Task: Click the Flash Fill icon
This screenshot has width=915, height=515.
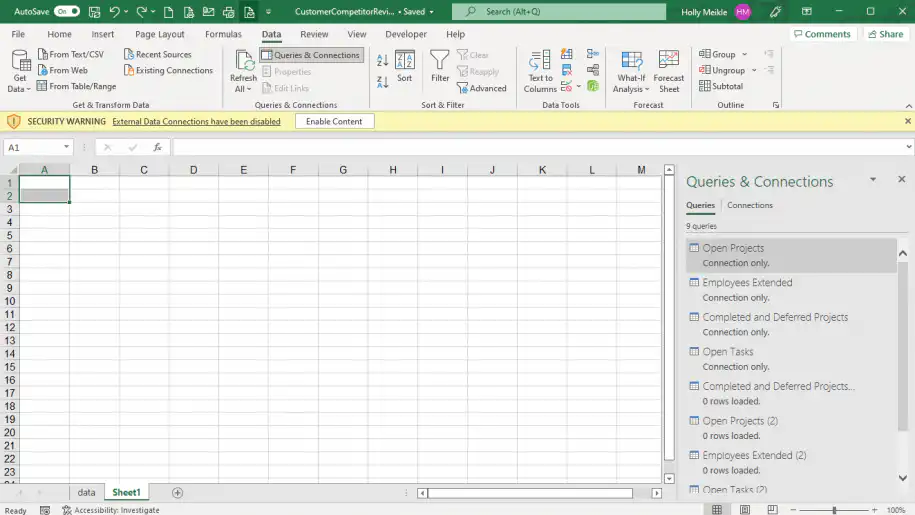Action: coord(567,54)
